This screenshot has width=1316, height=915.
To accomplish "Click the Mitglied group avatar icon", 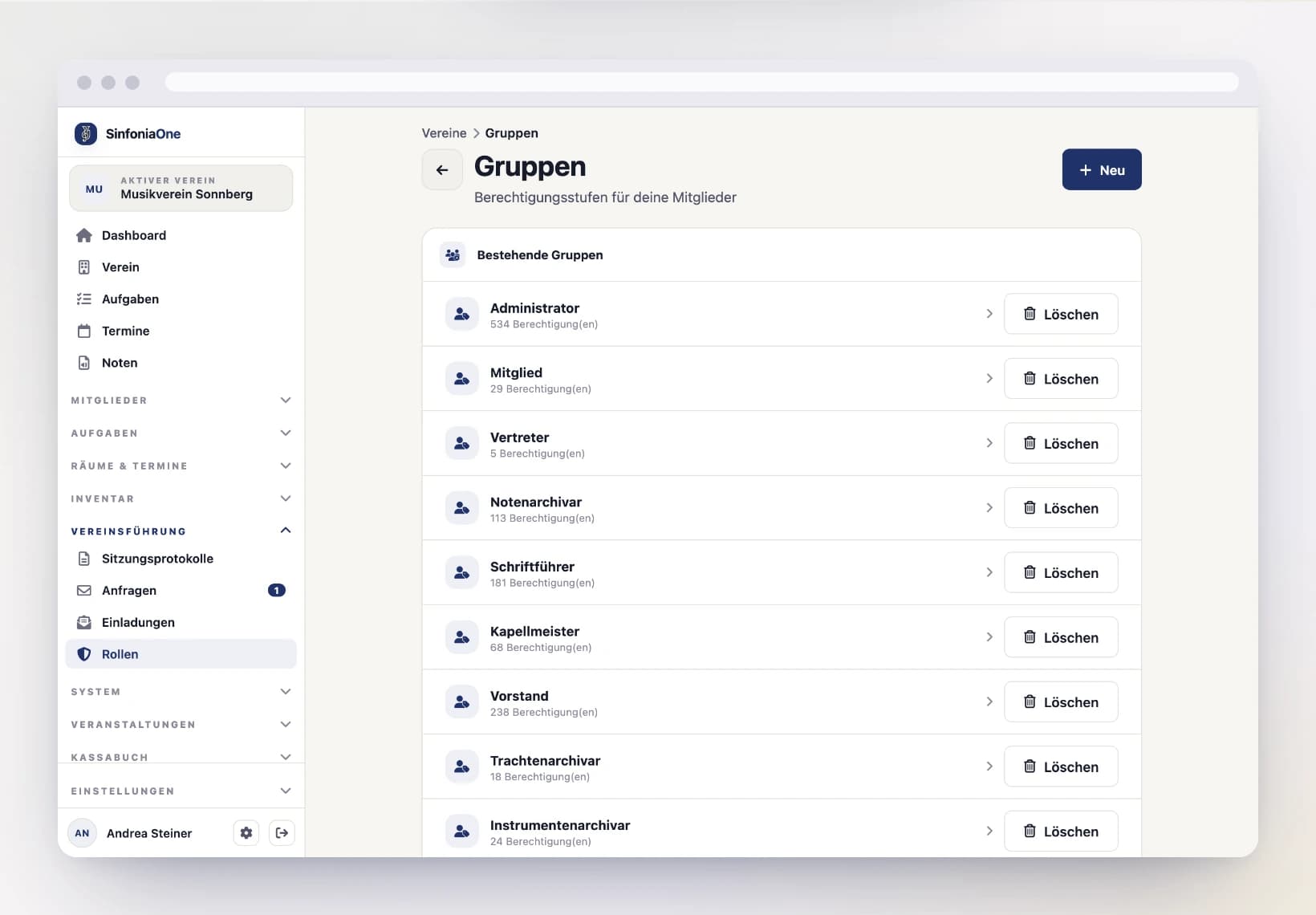I will [462, 379].
